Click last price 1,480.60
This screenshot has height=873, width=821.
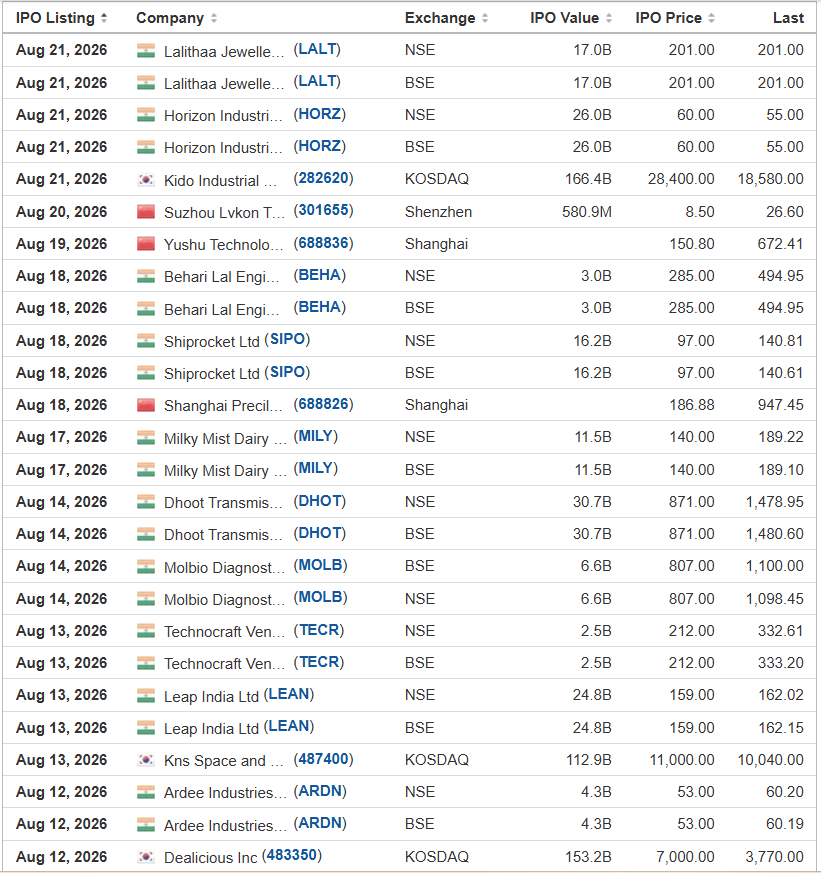[775, 534]
